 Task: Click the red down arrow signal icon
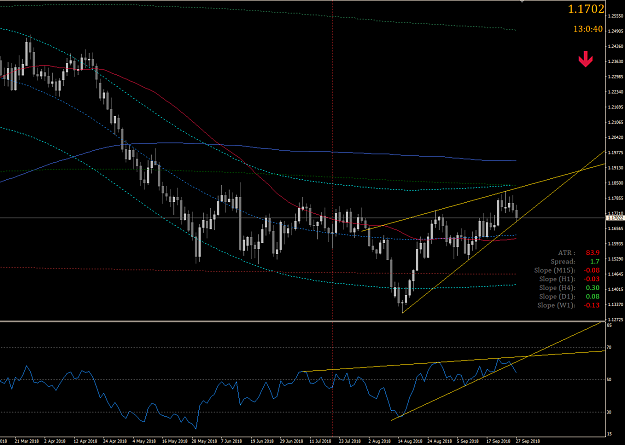(586, 59)
